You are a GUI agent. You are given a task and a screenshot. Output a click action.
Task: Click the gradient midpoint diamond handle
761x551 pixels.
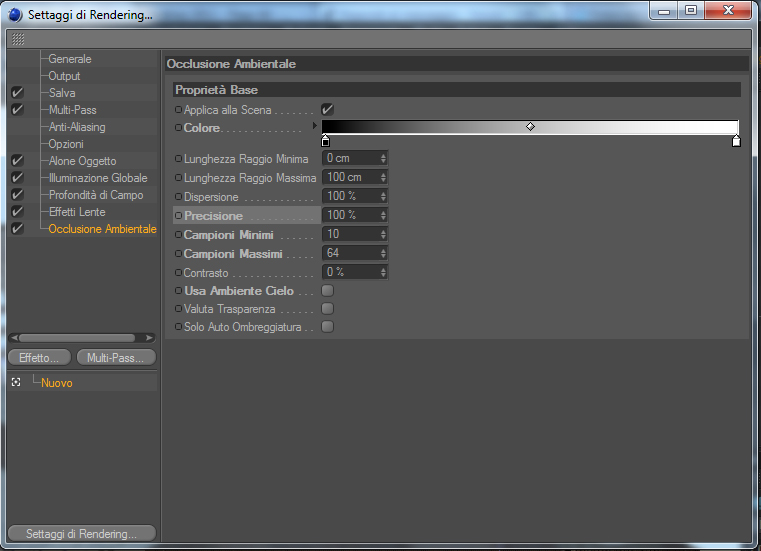point(530,126)
